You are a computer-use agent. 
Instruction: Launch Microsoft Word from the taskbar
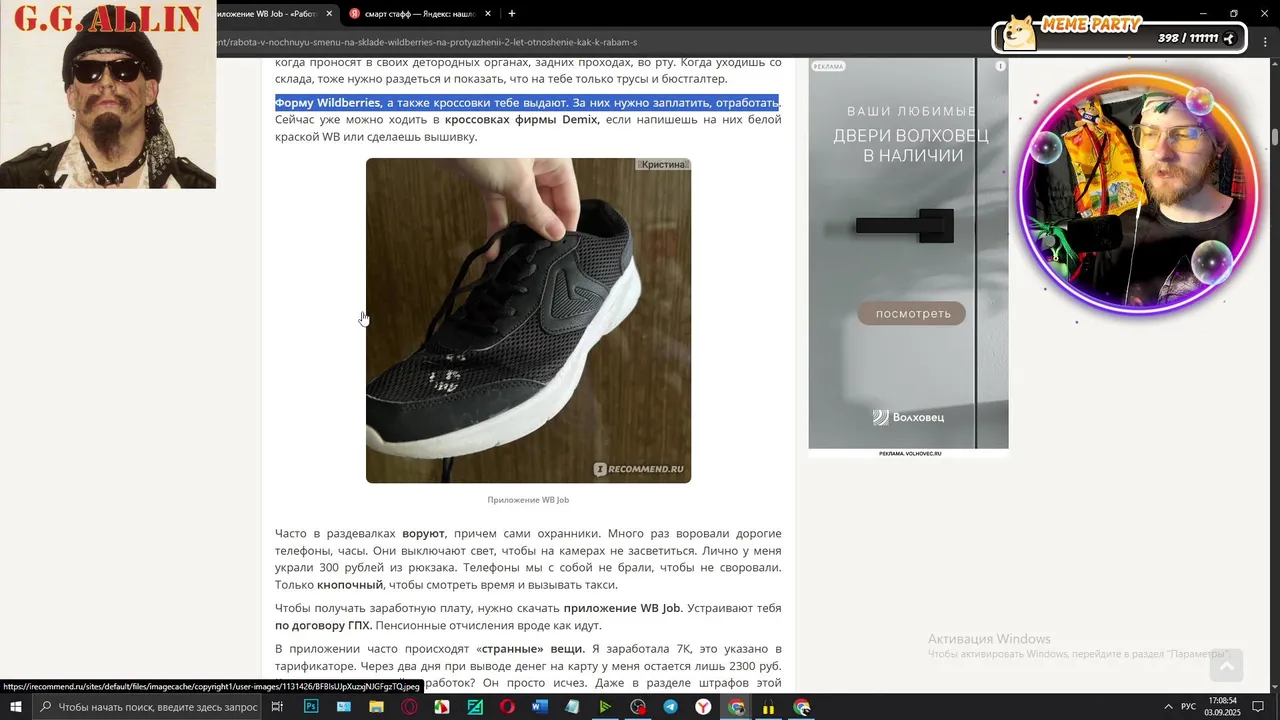(x=540, y=707)
